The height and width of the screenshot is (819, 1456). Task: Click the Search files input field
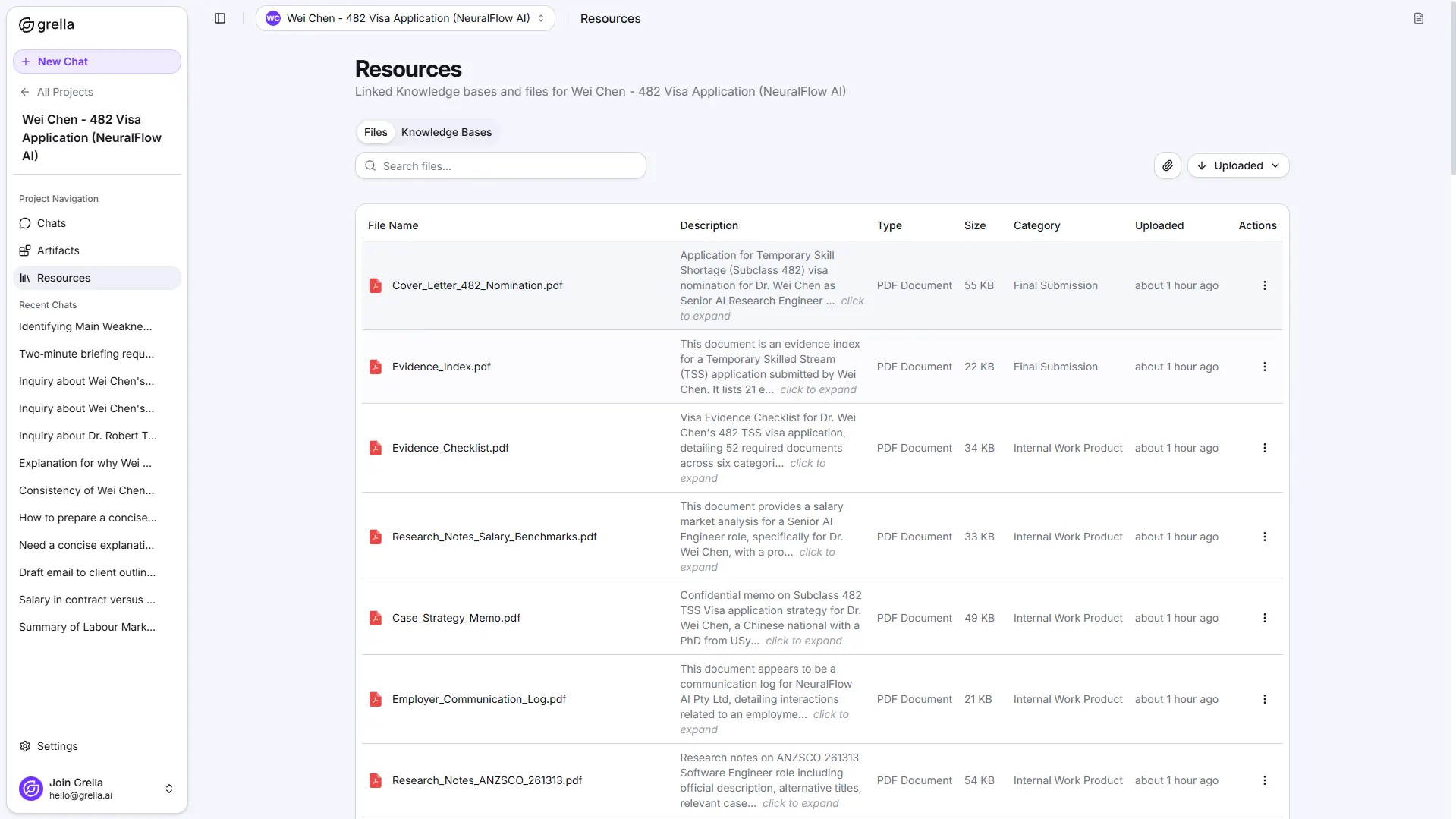pos(501,165)
